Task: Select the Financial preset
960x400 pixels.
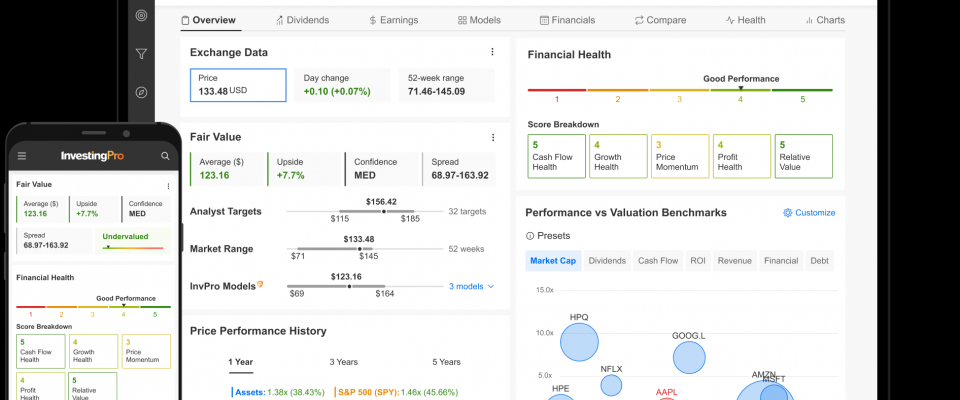Action: (x=781, y=261)
